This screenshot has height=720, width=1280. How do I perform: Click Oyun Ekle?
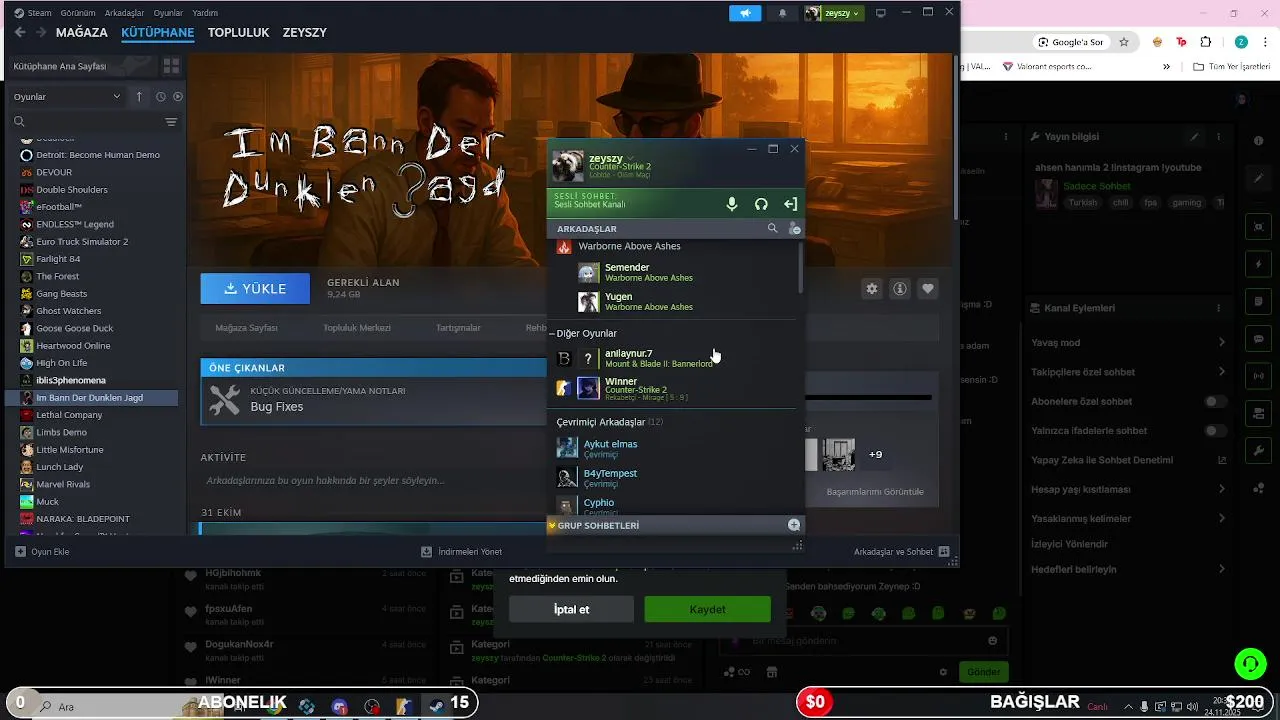point(42,551)
